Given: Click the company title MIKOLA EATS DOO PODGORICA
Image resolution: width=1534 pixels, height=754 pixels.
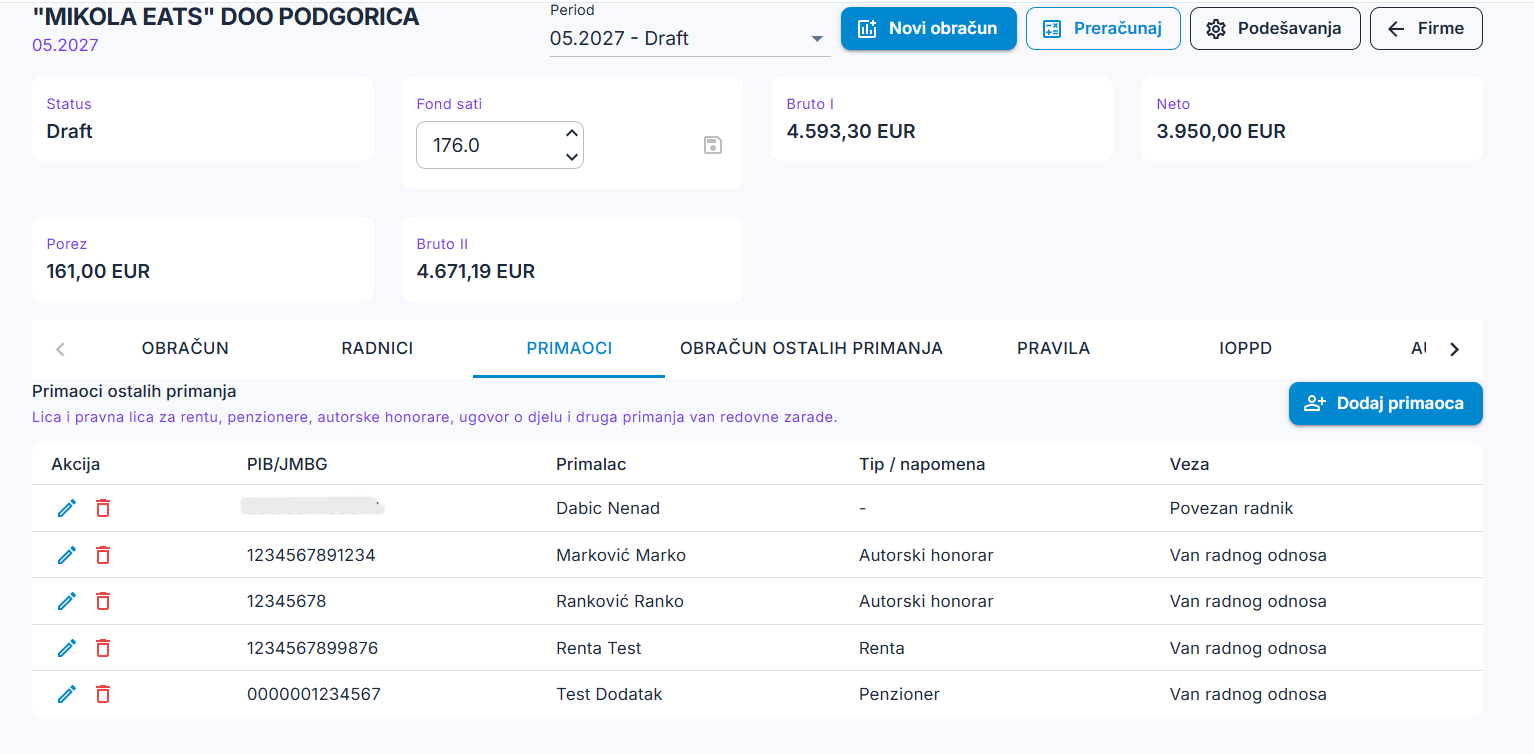Looking at the screenshot, I should tap(226, 16).
